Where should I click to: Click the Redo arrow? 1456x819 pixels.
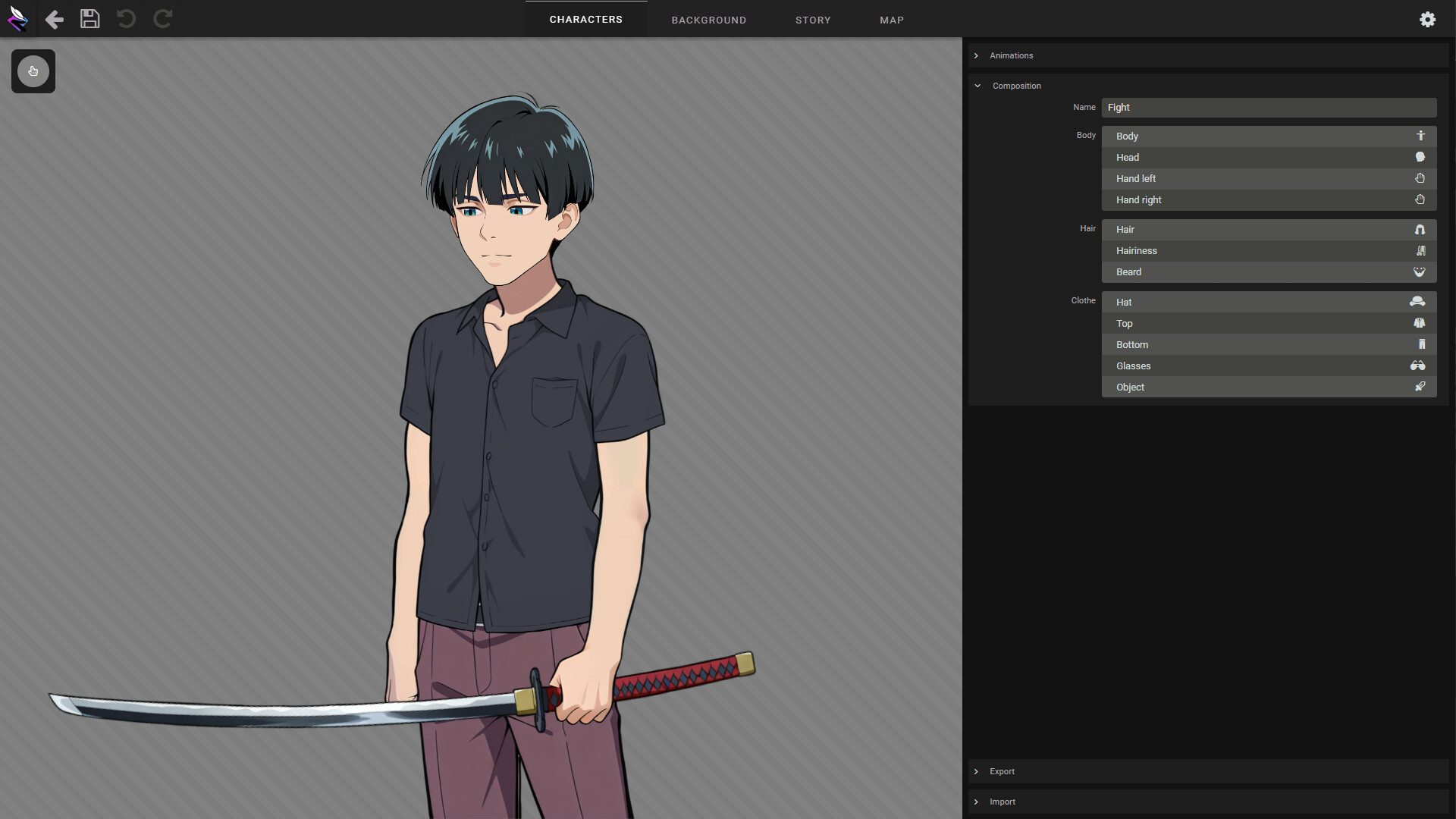163,19
